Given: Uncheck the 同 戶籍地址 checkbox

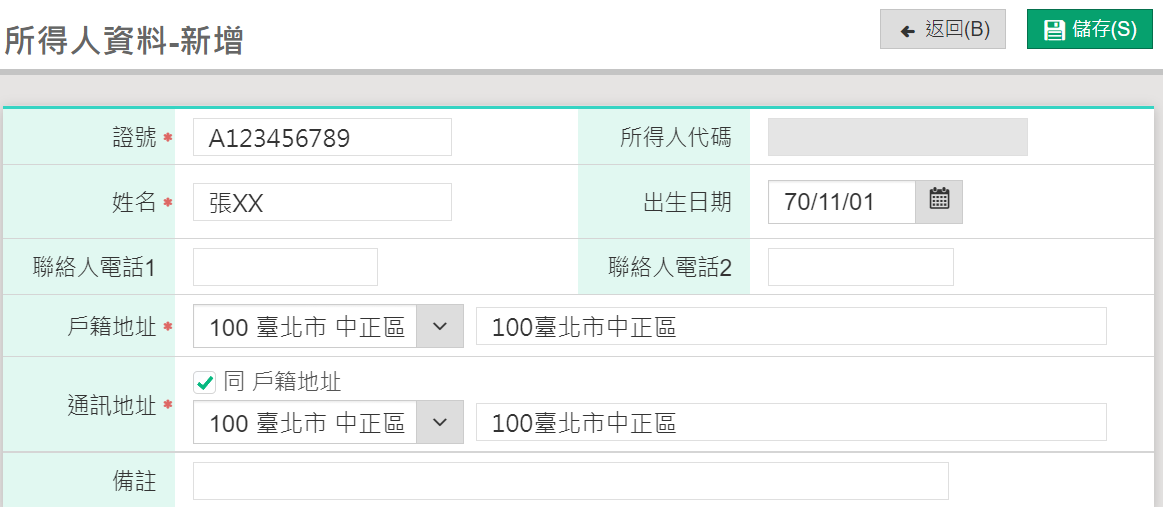Looking at the screenshot, I should point(205,382).
